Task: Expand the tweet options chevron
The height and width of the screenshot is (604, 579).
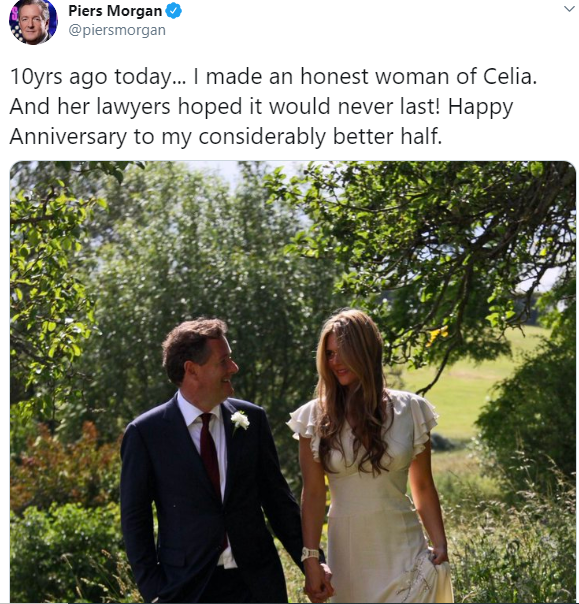Action: click(569, 9)
